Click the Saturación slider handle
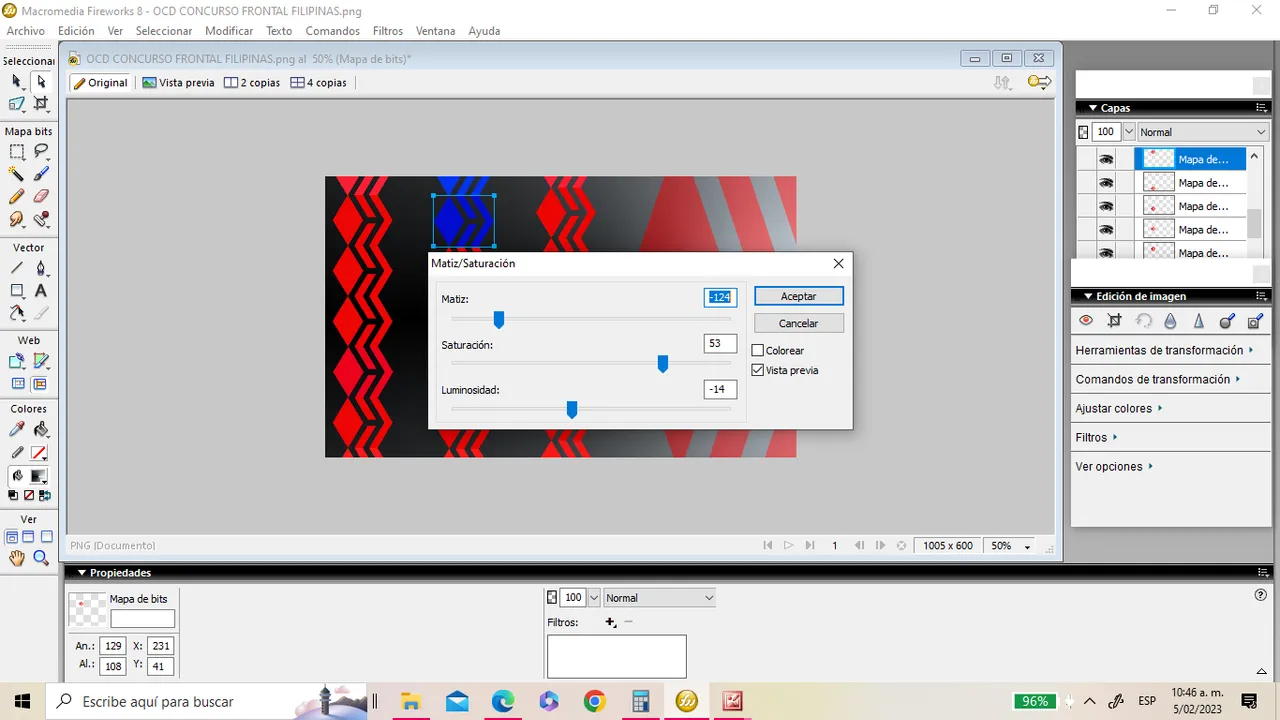1280x720 pixels. pos(663,364)
